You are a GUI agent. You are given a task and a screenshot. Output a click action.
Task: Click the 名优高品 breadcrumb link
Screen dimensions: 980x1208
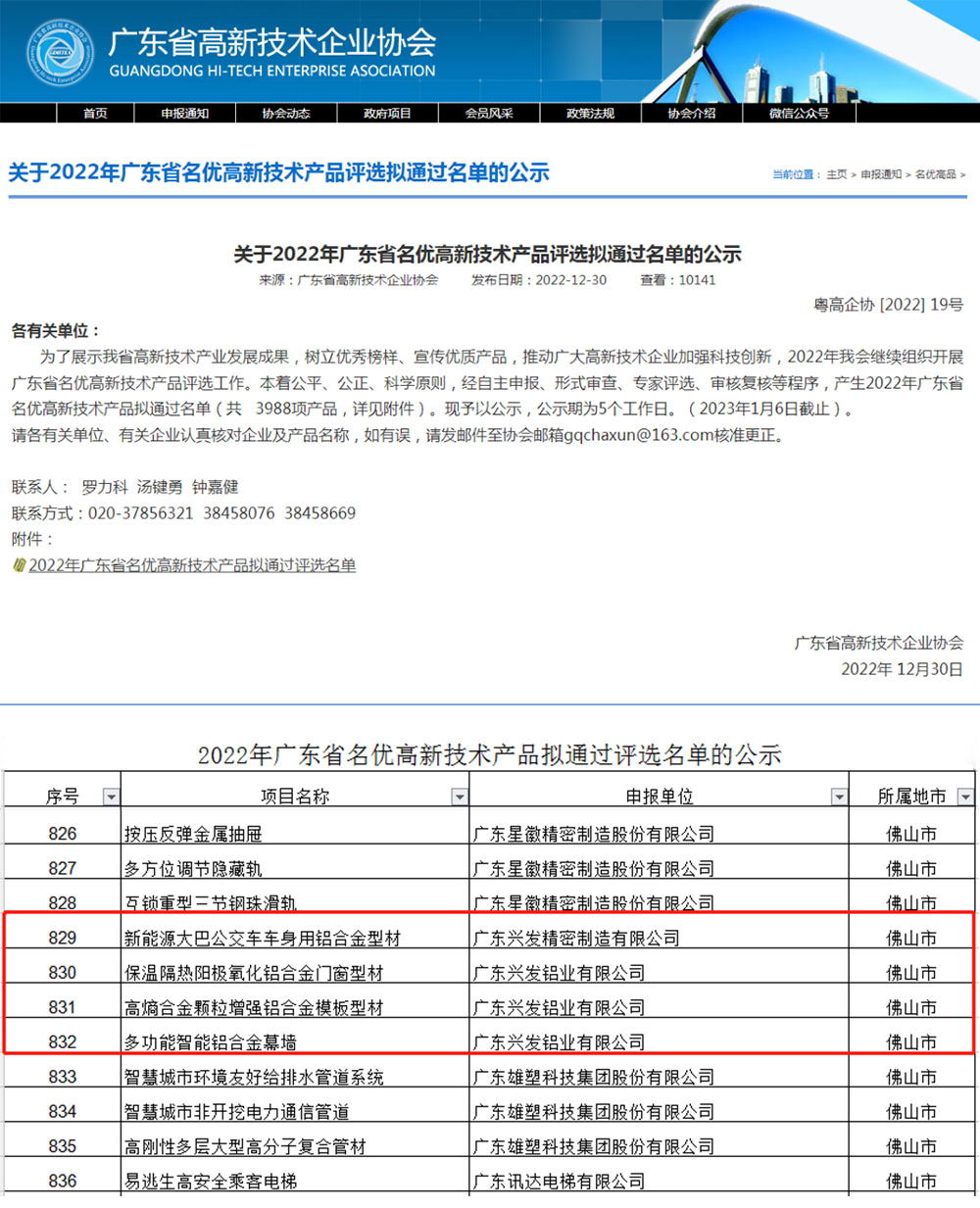[935, 174]
